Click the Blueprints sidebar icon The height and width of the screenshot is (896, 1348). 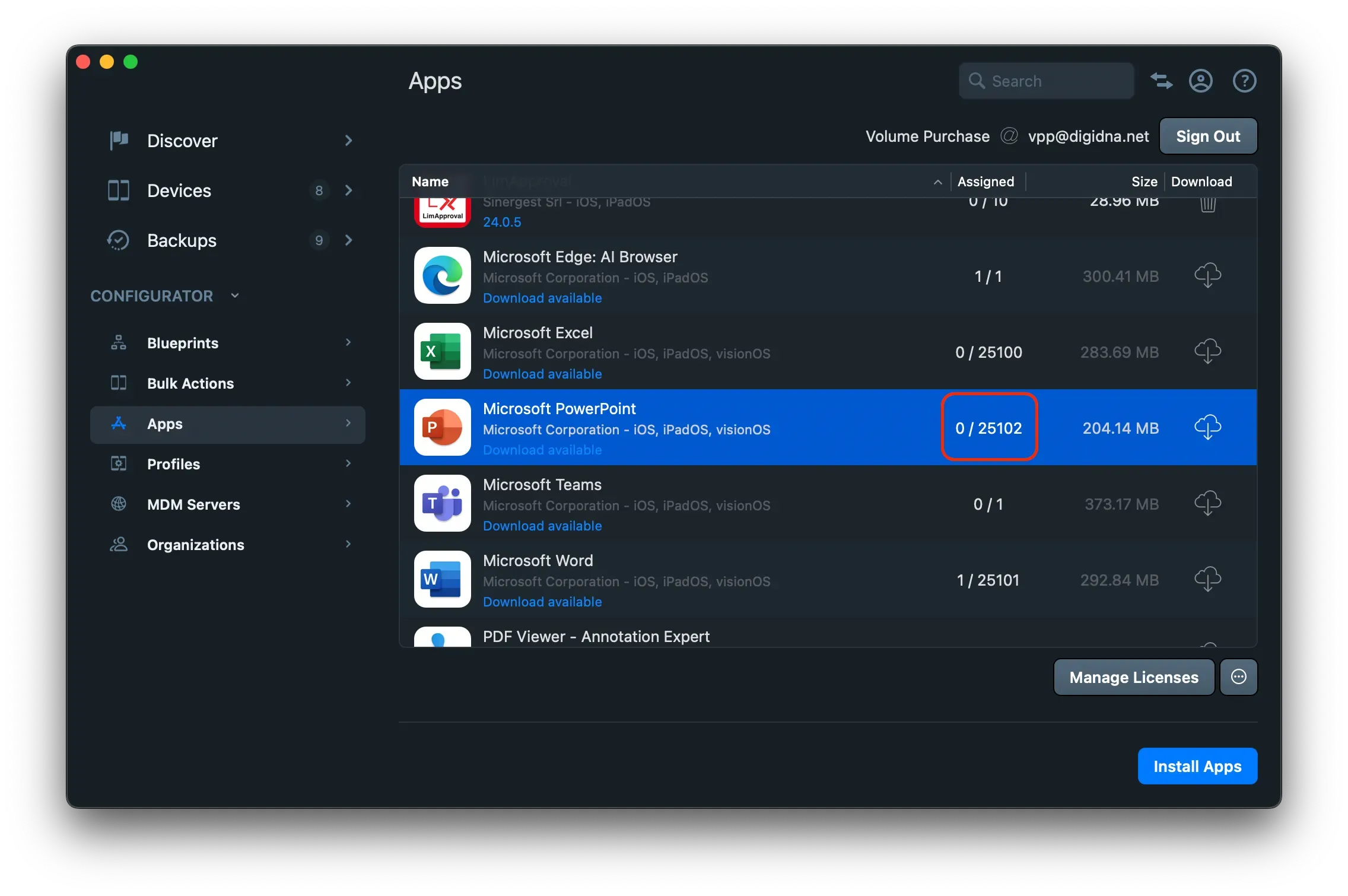pyautogui.click(x=118, y=342)
